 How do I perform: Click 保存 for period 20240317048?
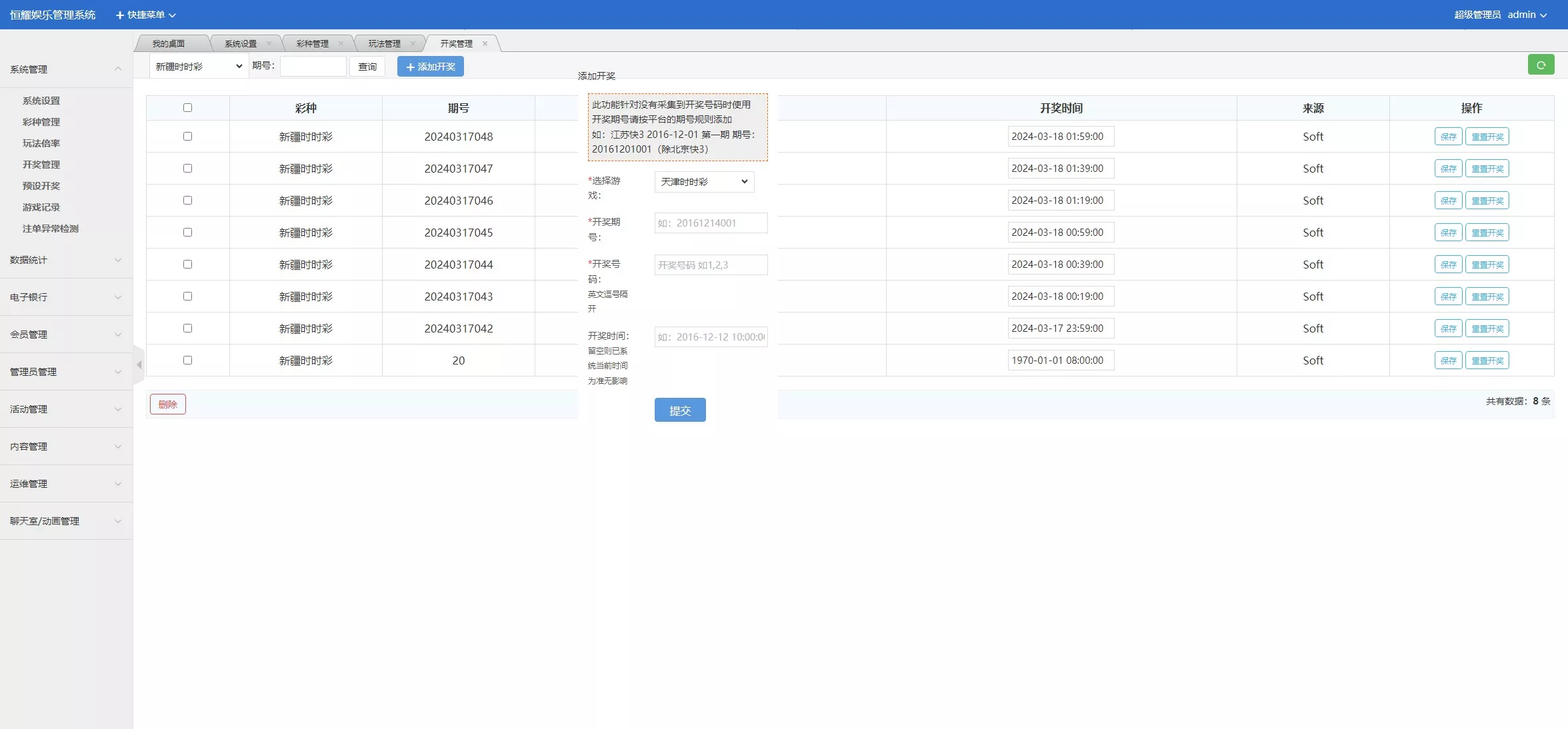[x=1447, y=136]
